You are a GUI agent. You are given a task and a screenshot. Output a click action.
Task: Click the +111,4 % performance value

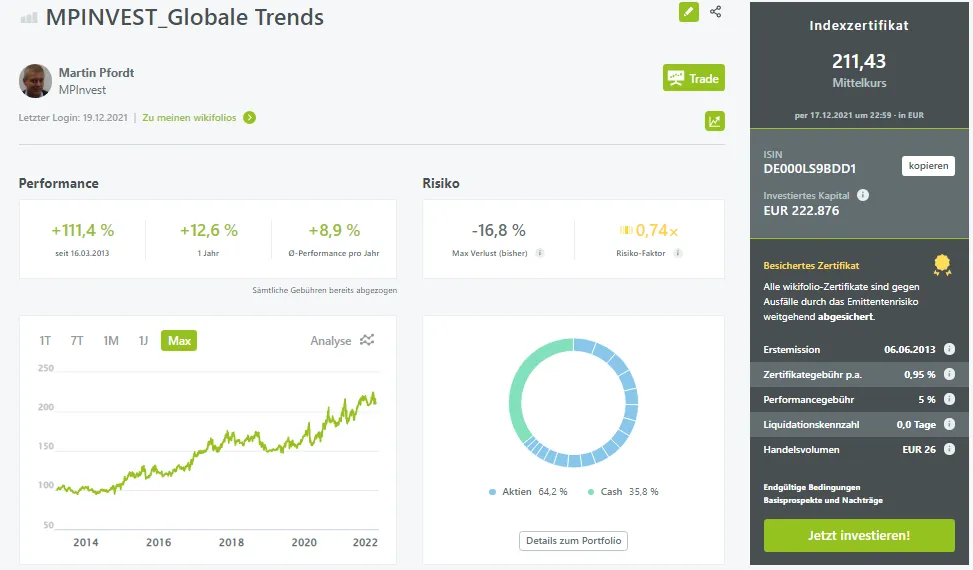pos(83,230)
